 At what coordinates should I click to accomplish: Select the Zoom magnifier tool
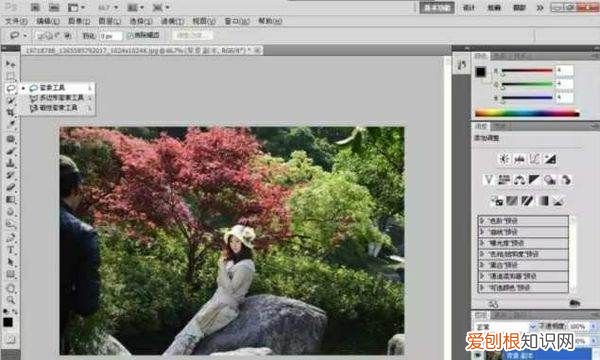[x=10, y=300]
